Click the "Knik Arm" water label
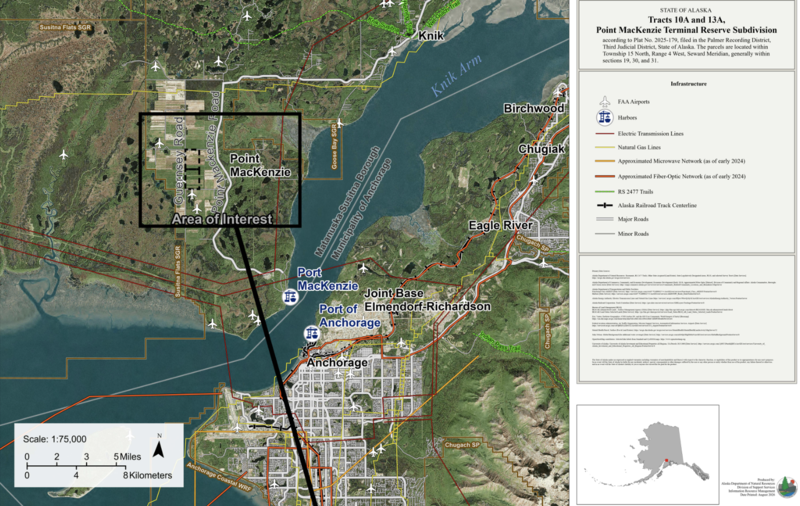Screen dimensions: 800x506 click(457, 75)
